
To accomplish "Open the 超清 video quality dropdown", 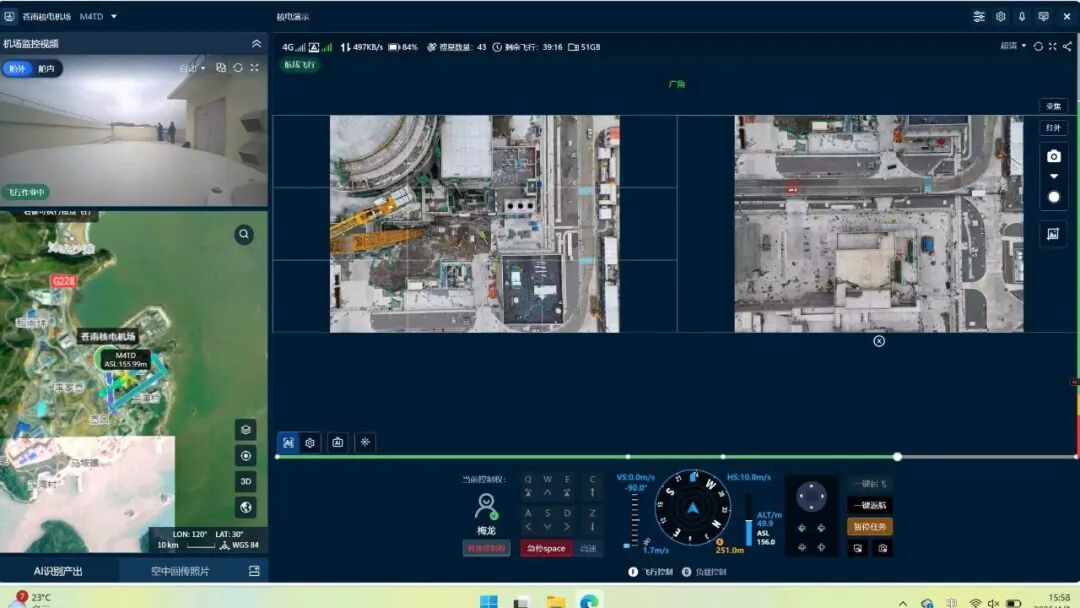I will (1013, 46).
